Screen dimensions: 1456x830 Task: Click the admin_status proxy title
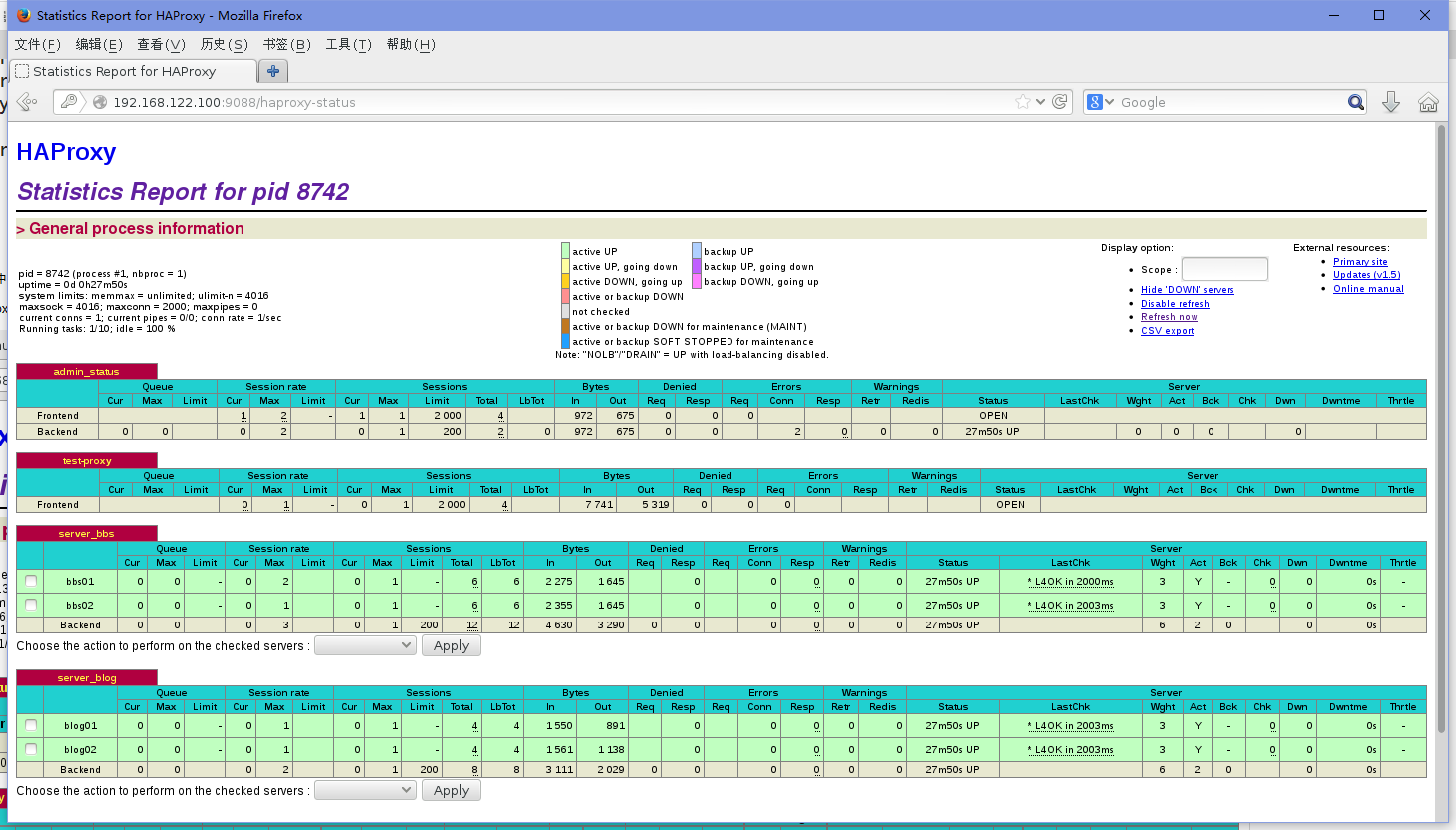coord(86,372)
